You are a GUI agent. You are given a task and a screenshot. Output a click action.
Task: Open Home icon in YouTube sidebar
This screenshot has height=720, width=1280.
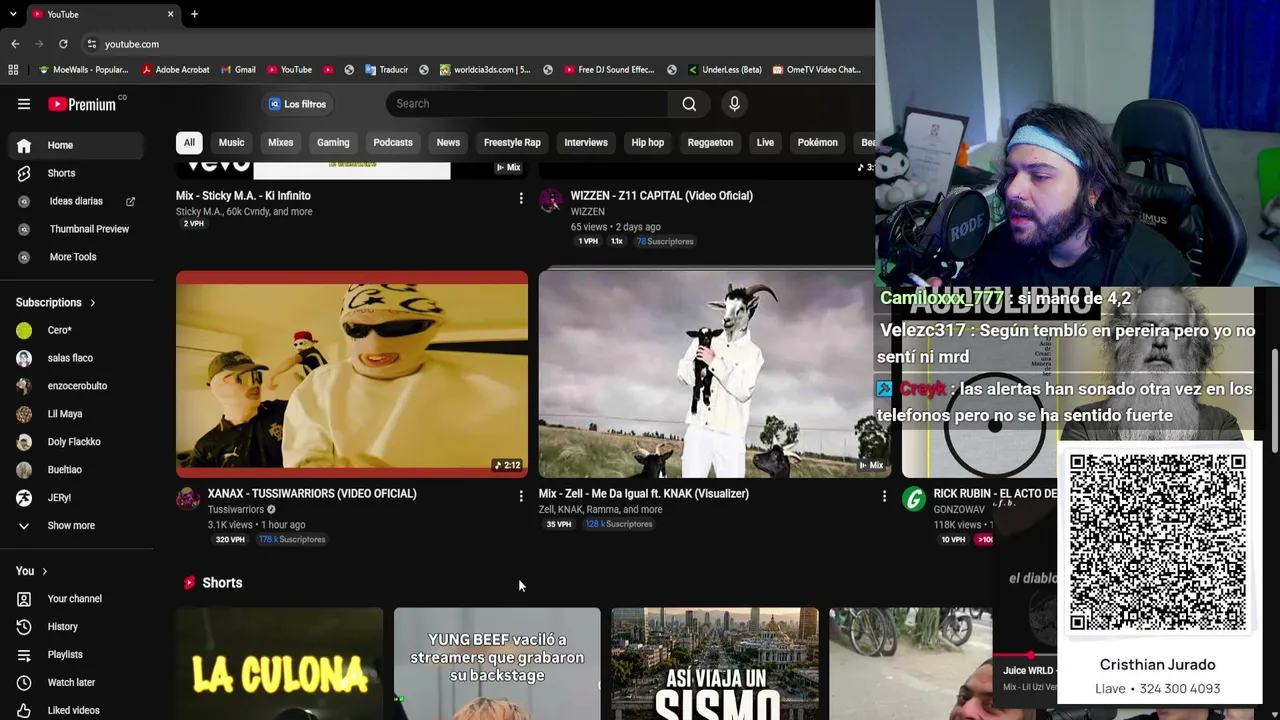pos(24,145)
